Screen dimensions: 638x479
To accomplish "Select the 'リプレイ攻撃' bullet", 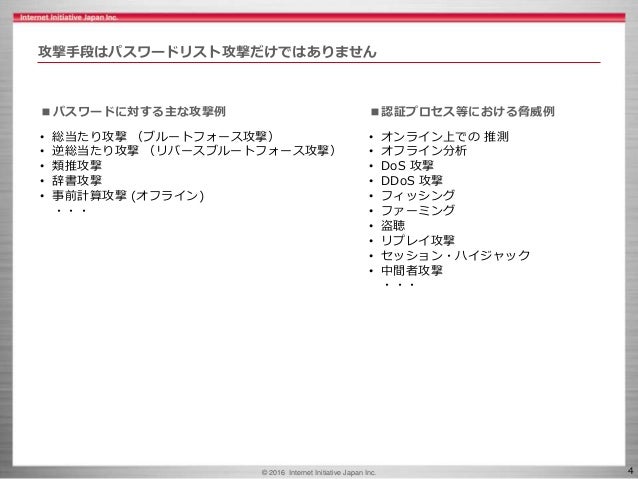I will coord(418,241).
